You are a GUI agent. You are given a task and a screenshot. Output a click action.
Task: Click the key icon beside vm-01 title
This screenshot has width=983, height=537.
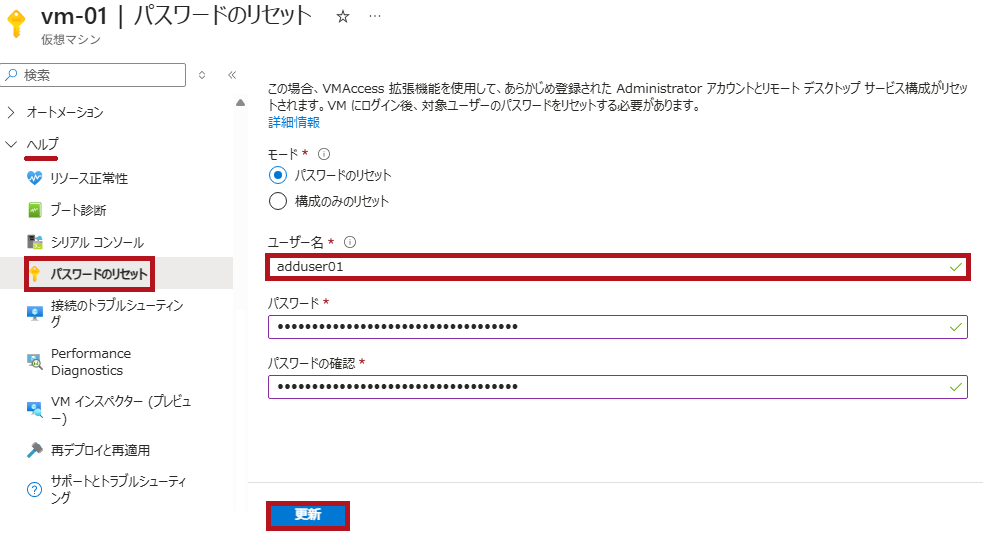16,23
